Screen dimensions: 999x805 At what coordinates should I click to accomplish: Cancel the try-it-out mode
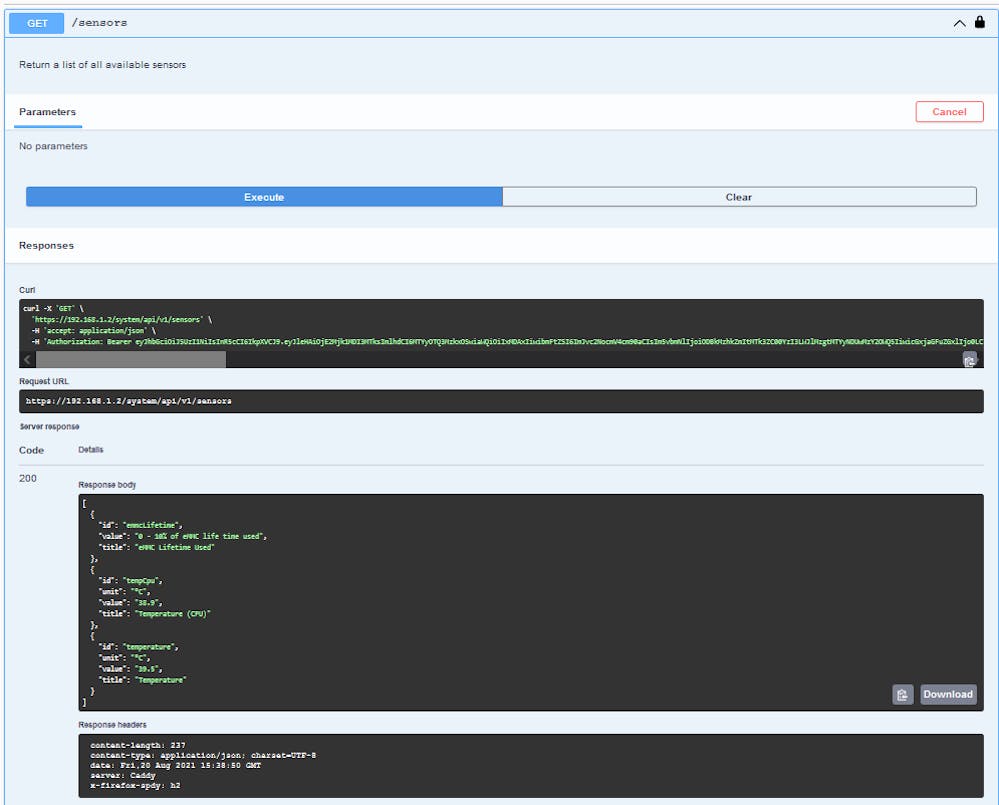(948, 112)
